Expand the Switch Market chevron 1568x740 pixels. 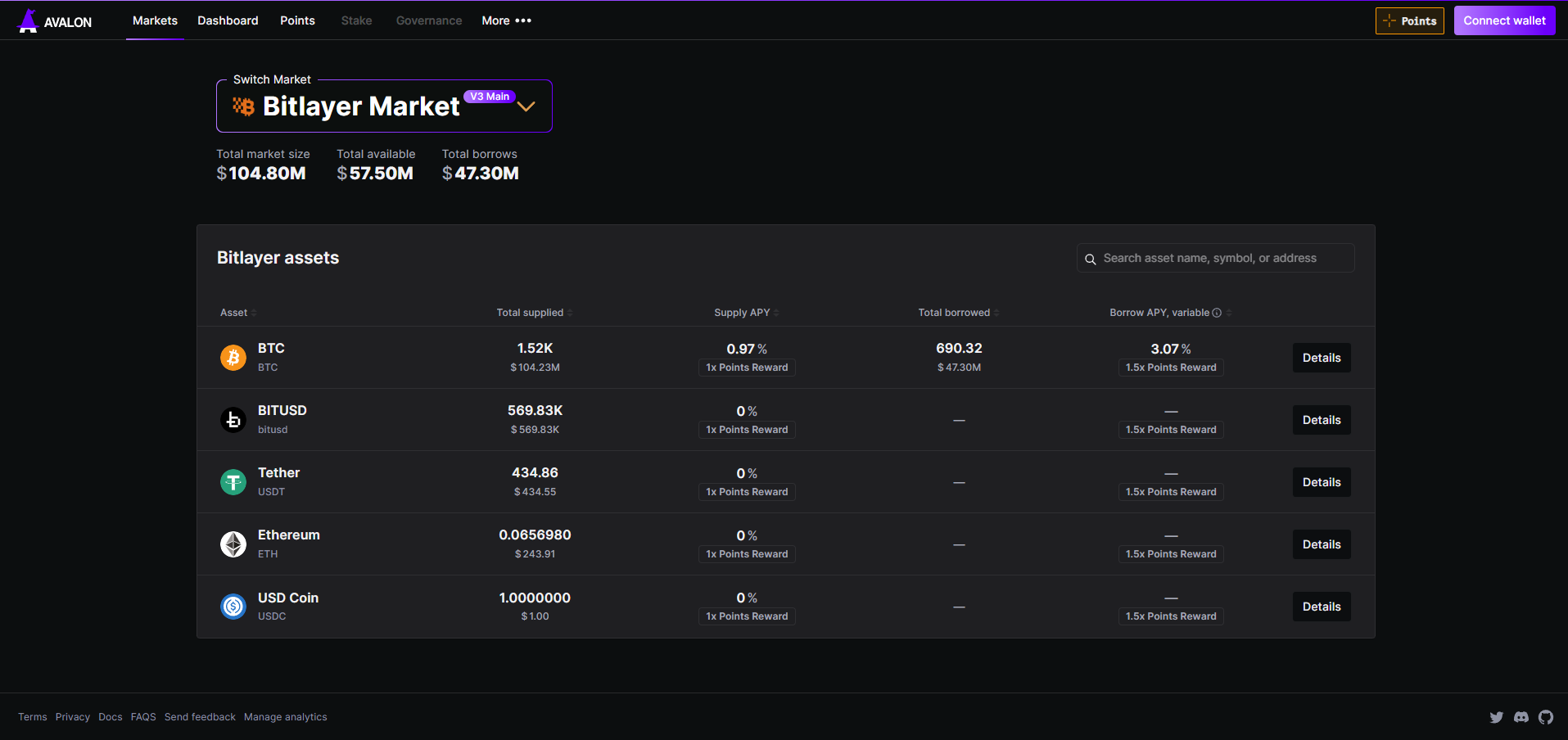point(526,106)
